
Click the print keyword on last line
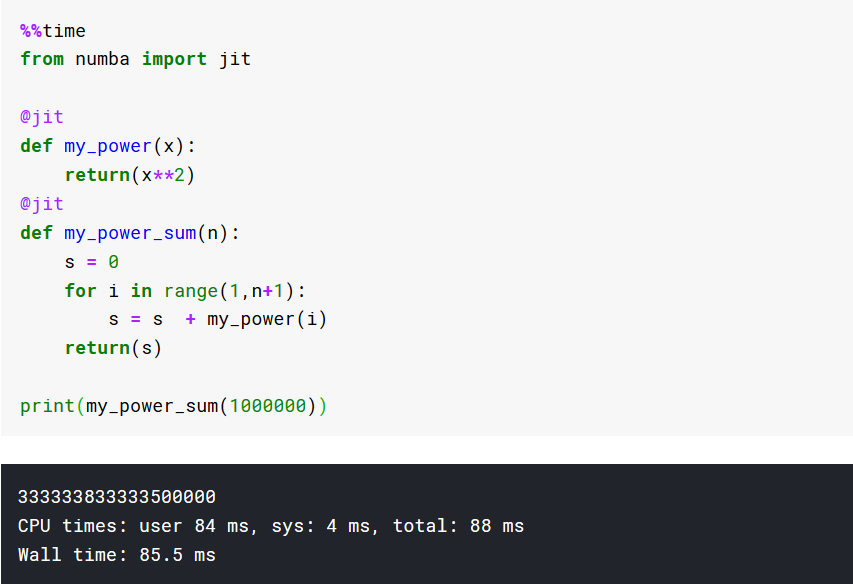point(47,406)
